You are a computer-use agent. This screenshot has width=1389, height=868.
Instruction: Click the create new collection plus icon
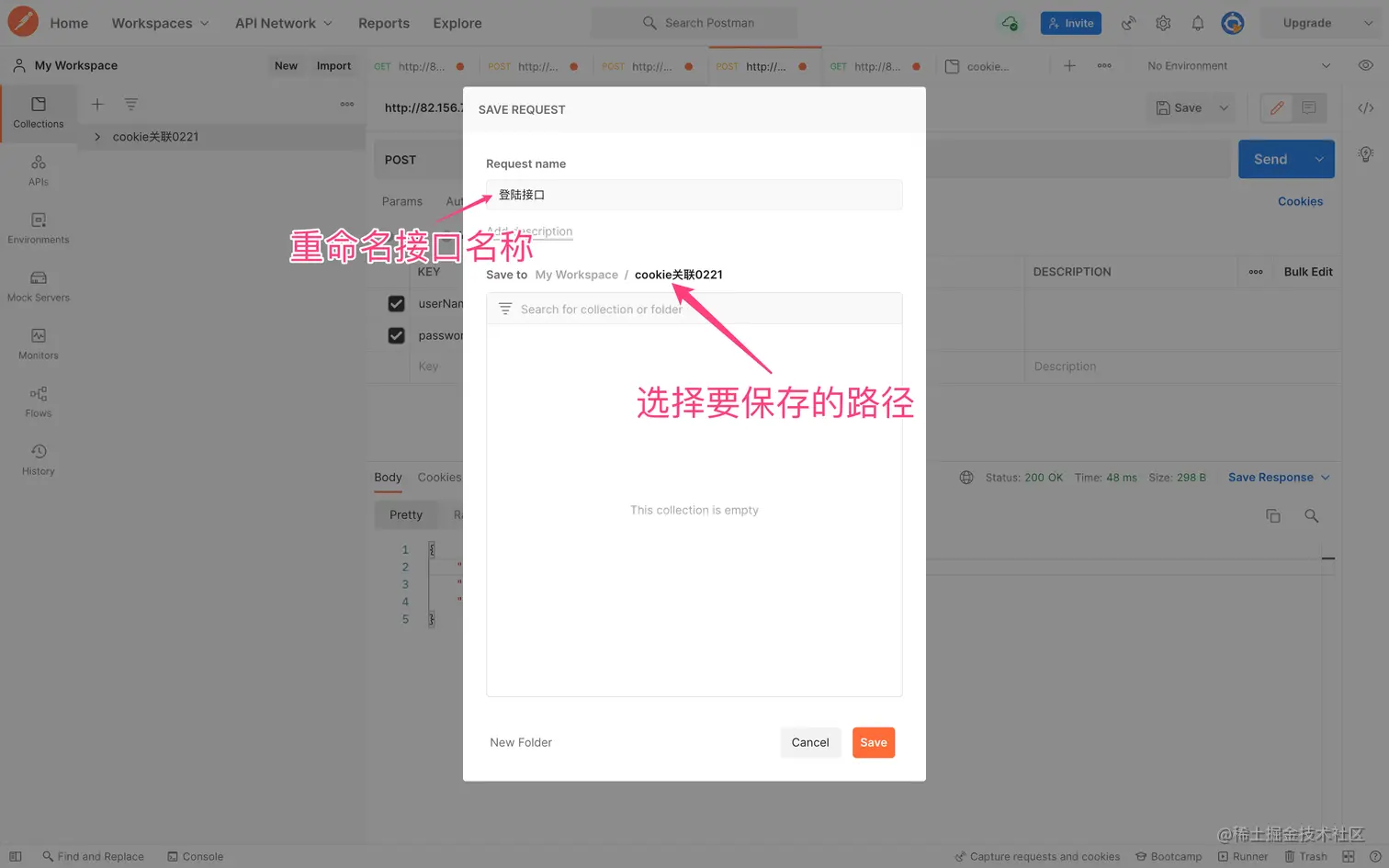click(97, 105)
